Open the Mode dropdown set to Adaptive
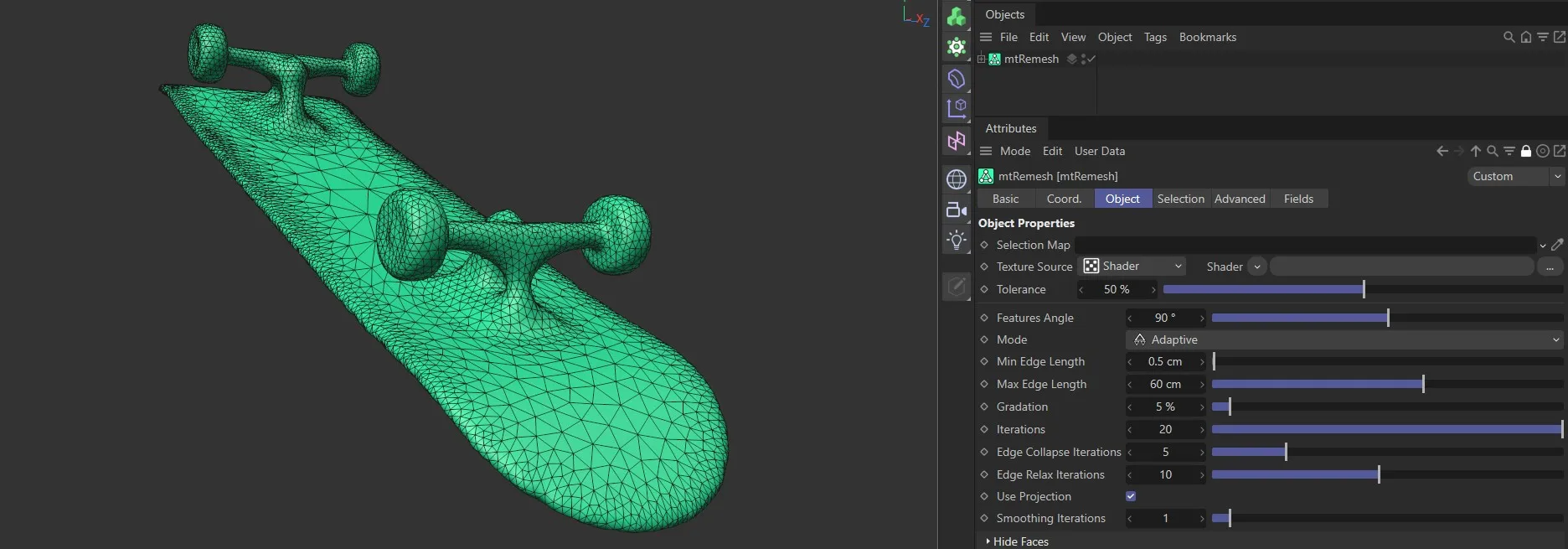1568x549 pixels. (1345, 339)
